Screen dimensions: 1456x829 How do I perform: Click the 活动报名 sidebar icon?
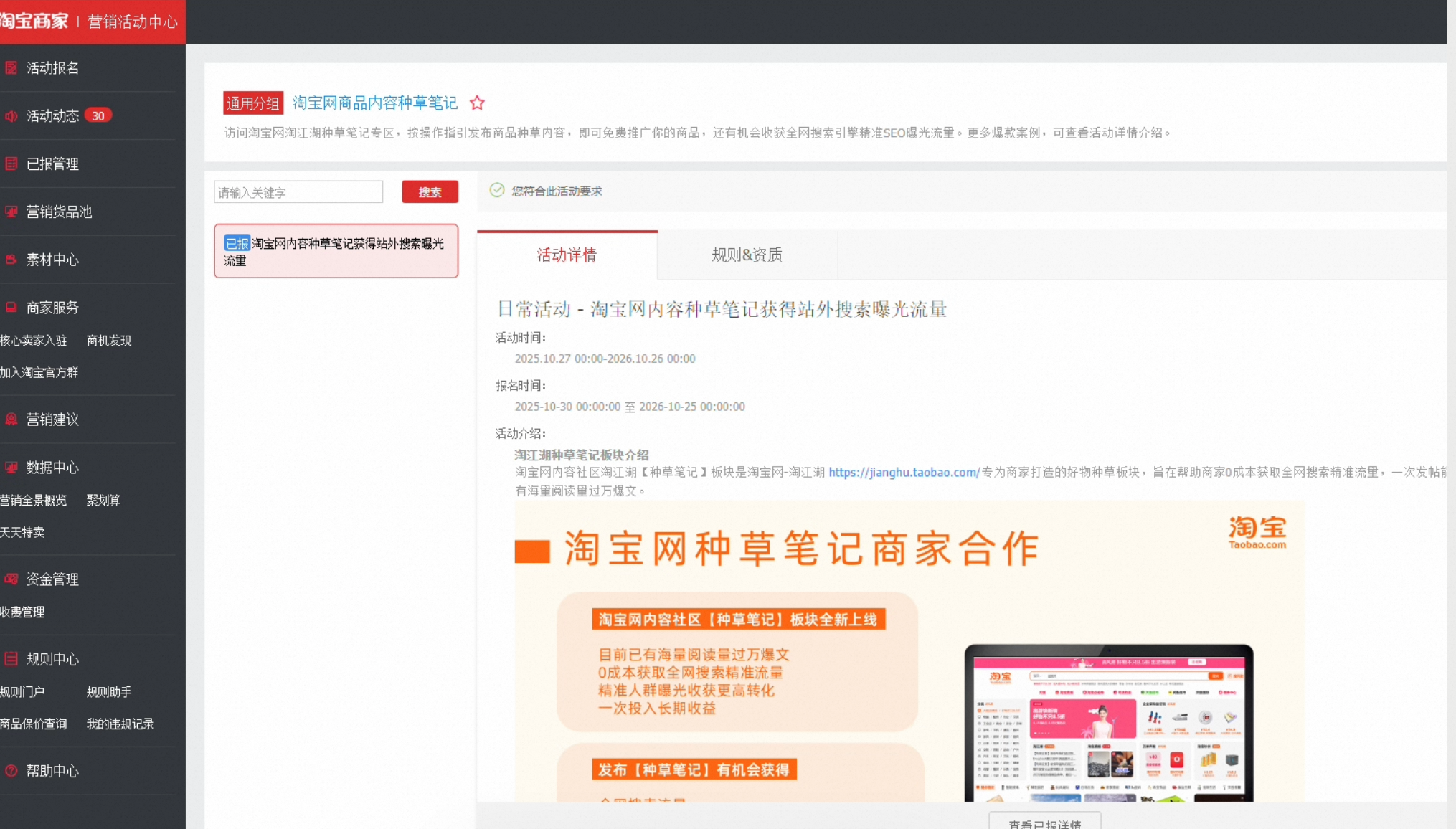point(11,68)
